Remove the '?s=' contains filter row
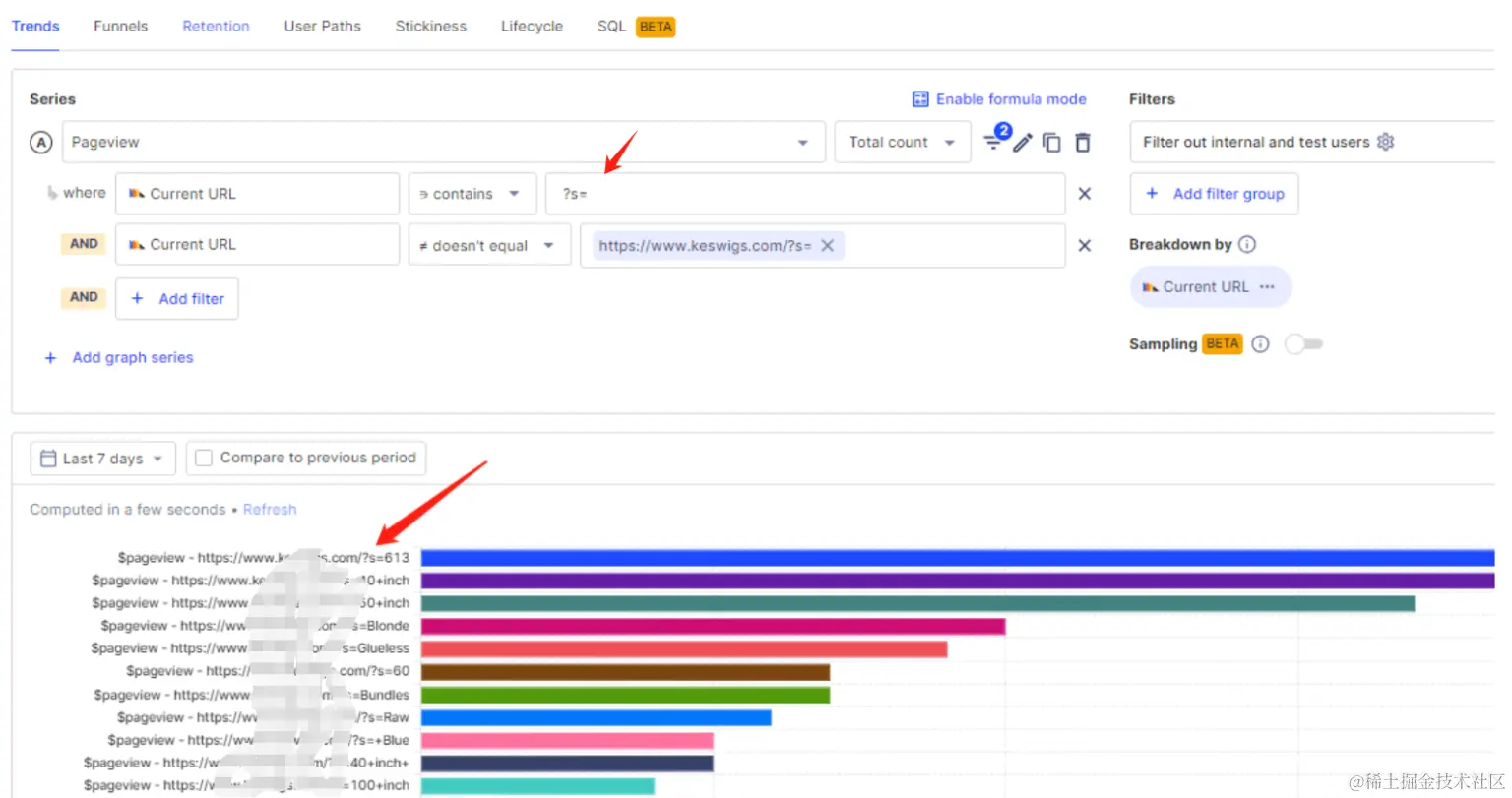The image size is (1512, 798). (1084, 194)
